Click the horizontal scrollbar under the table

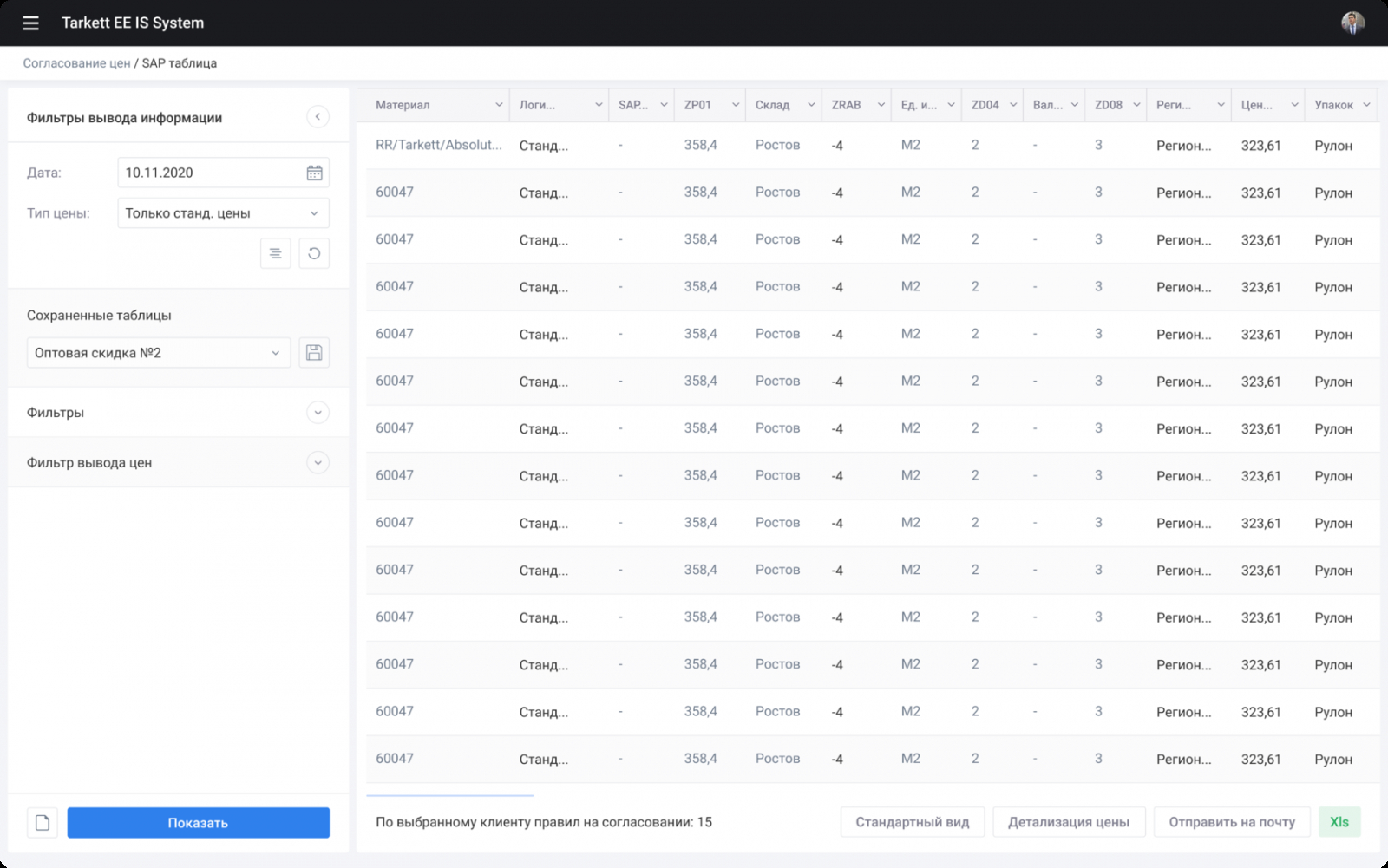tap(449, 795)
